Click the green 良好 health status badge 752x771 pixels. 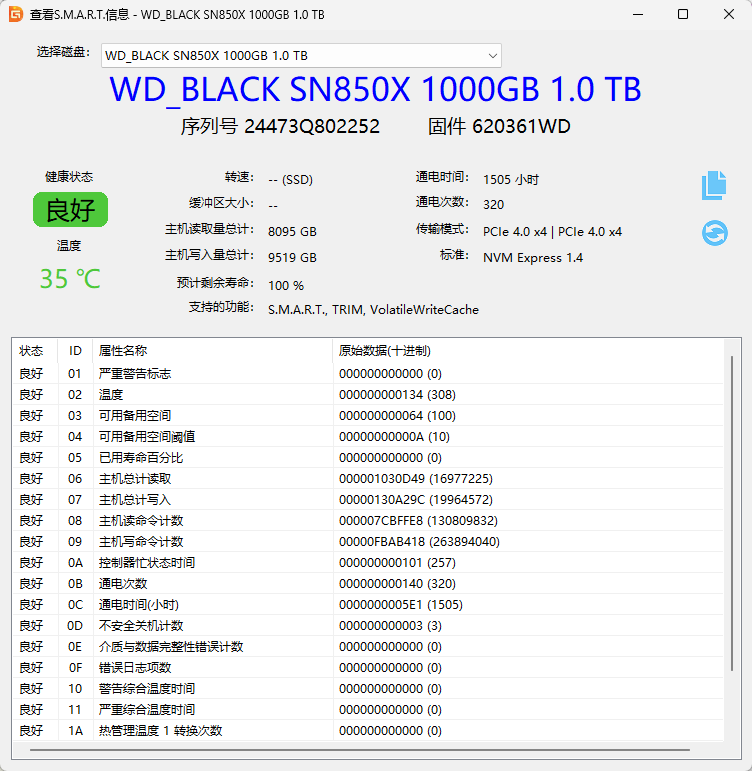pyautogui.click(x=70, y=209)
